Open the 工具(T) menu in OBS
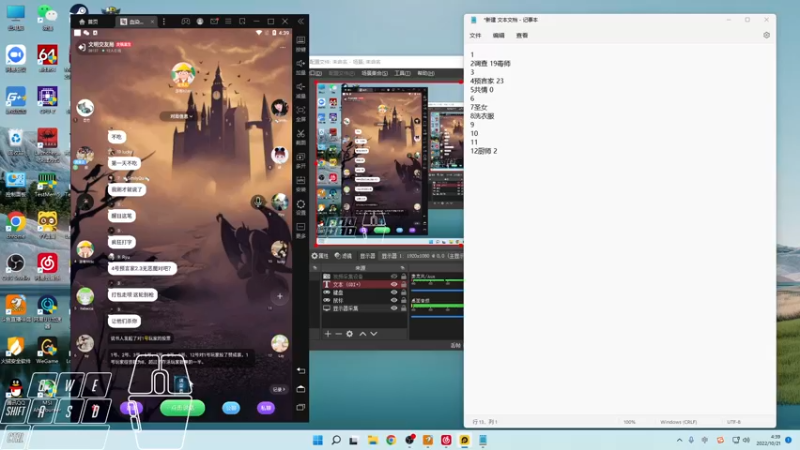Viewport: 800px width, 450px height. coord(402,73)
